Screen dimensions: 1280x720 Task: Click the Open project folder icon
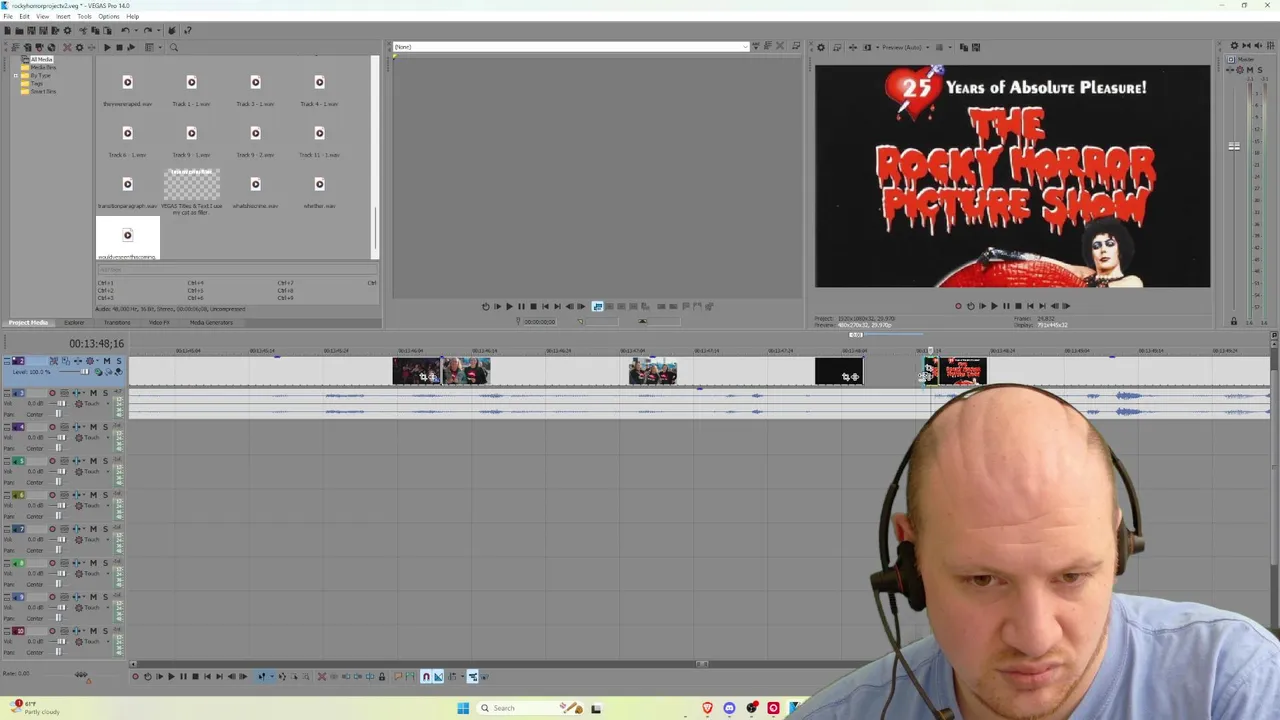pos(19,31)
